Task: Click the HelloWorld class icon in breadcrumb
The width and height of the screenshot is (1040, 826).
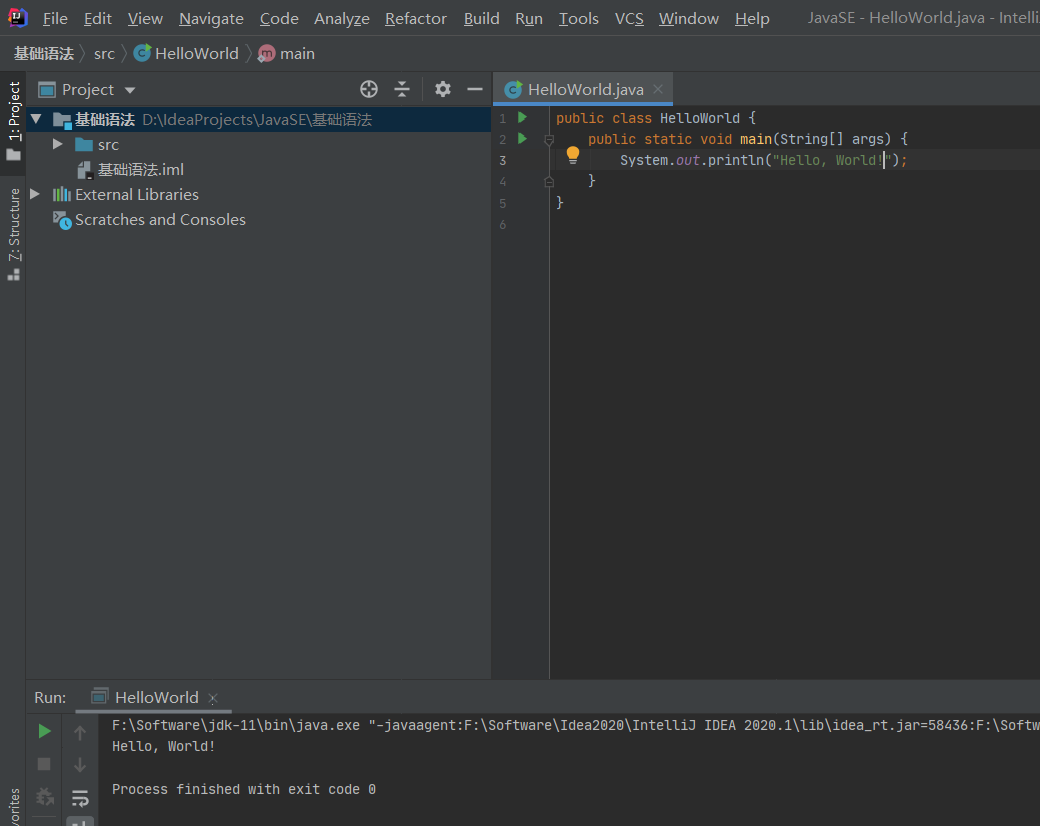Action: pyautogui.click(x=142, y=53)
